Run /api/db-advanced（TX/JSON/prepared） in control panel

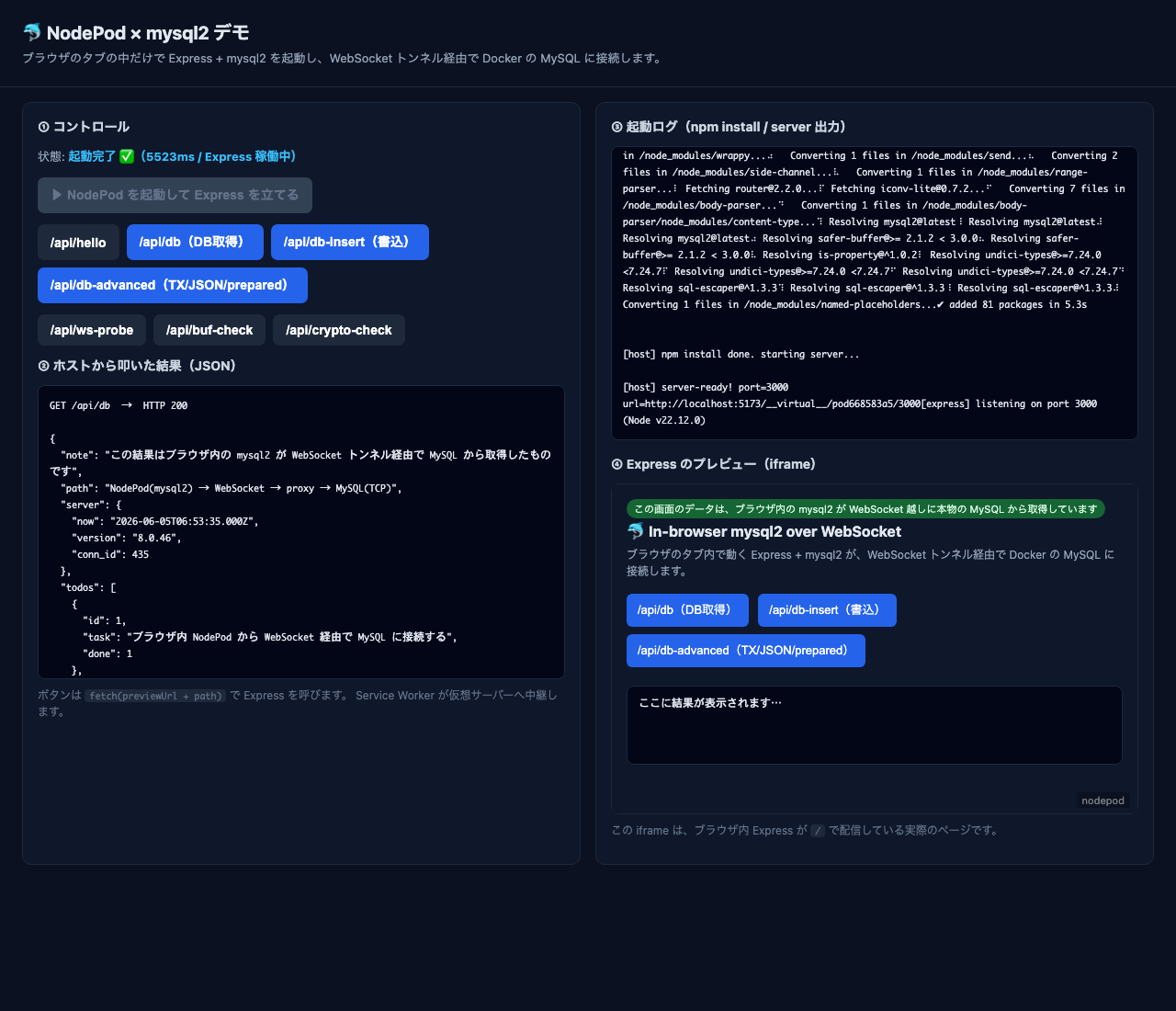coord(173,285)
